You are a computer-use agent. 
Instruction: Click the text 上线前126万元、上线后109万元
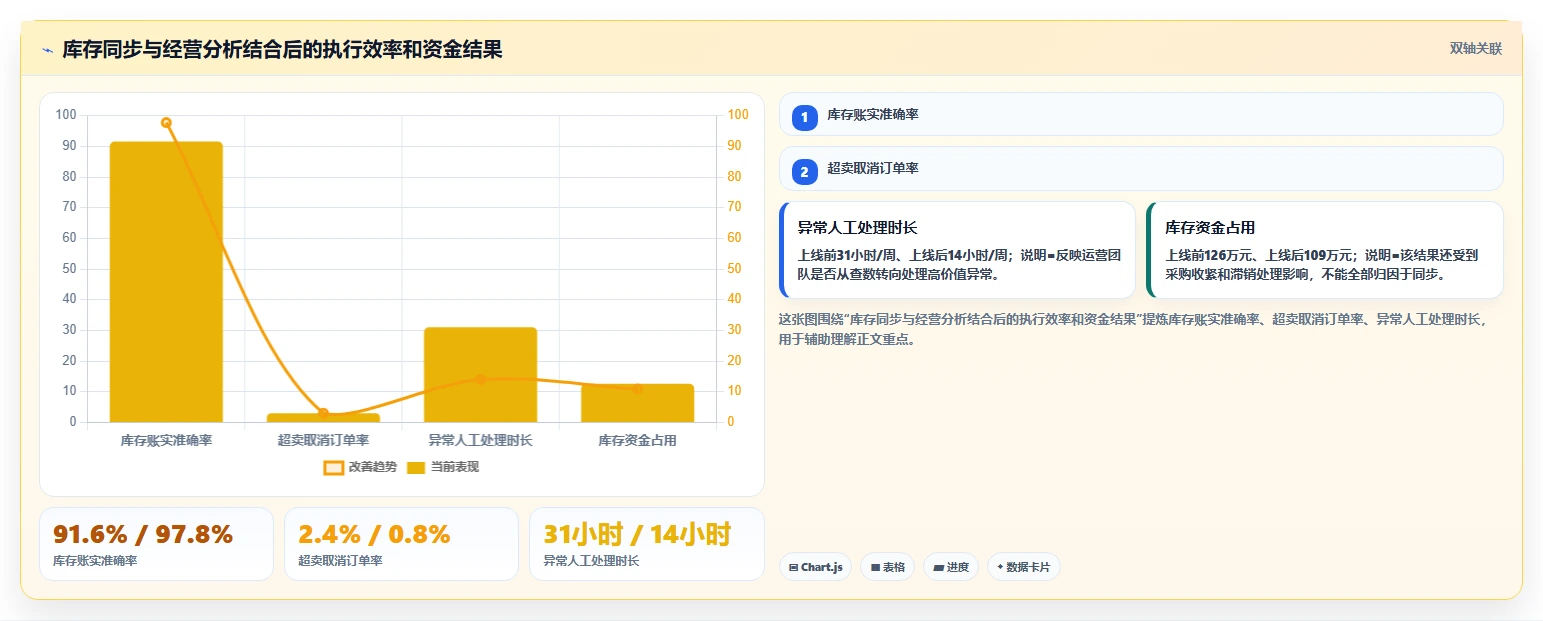tap(1257, 255)
